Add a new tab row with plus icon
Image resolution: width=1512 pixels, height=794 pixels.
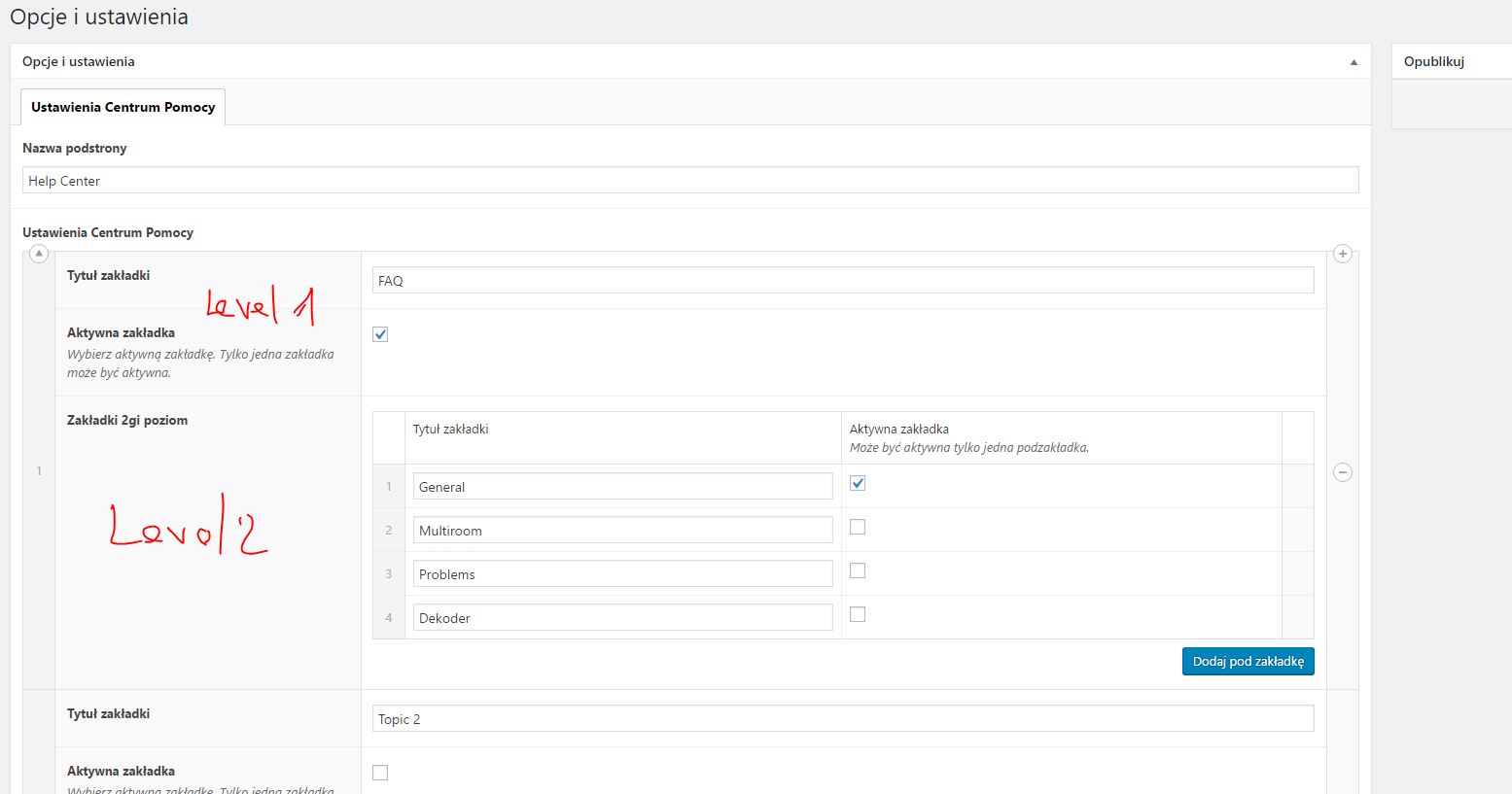(x=1342, y=254)
